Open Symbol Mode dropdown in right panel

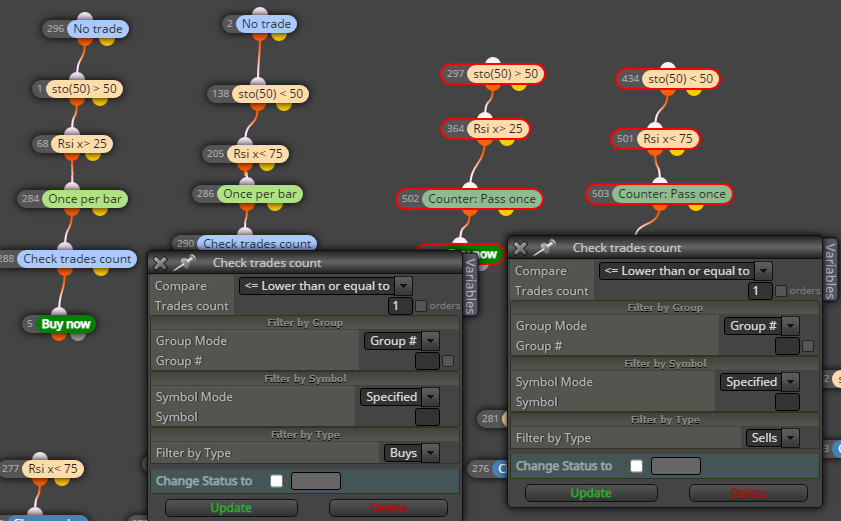[x=759, y=381]
